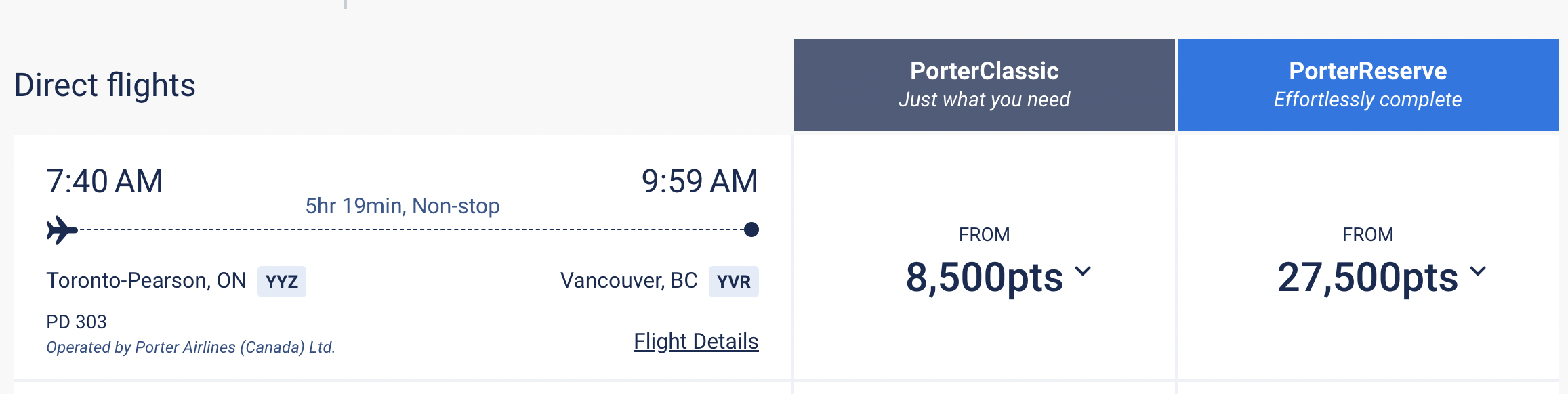
Task: Expand the 8,500pts fare chevron
Action: (x=1083, y=271)
